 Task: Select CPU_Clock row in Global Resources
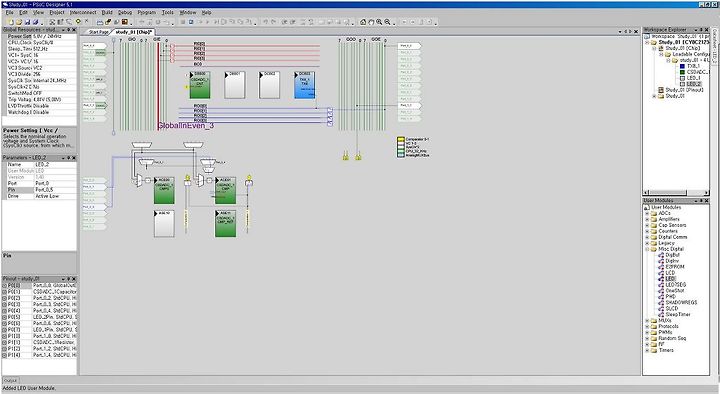(x=39, y=42)
